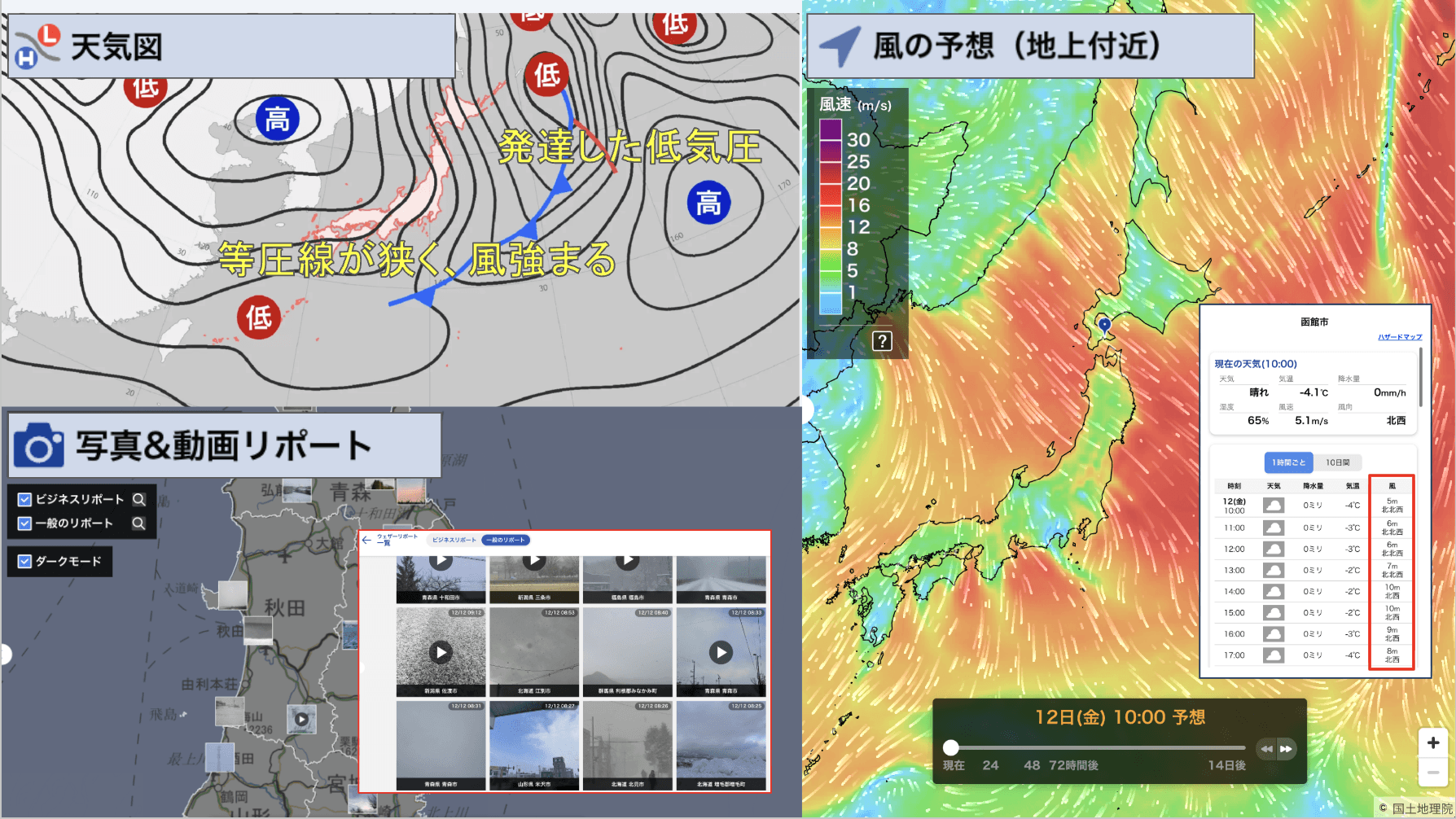Uncheck the 一般のリポート checkbox
The image size is (1456, 819).
(x=24, y=523)
